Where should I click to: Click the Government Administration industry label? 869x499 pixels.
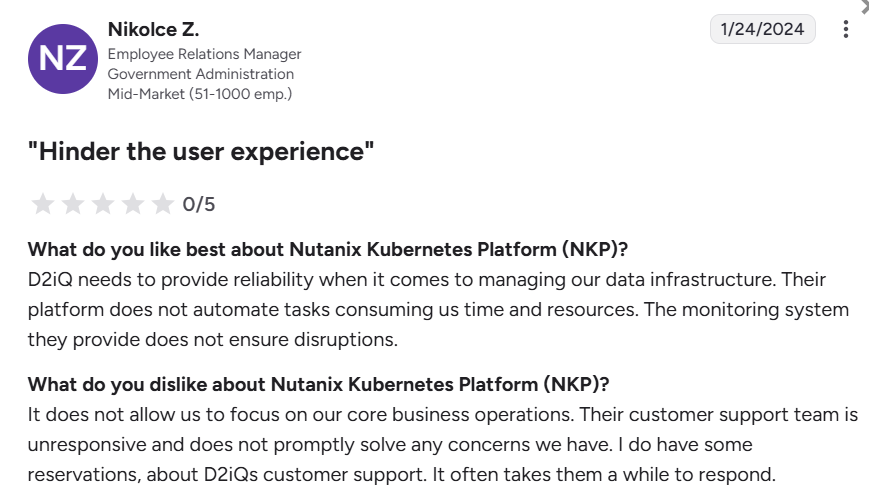click(201, 74)
